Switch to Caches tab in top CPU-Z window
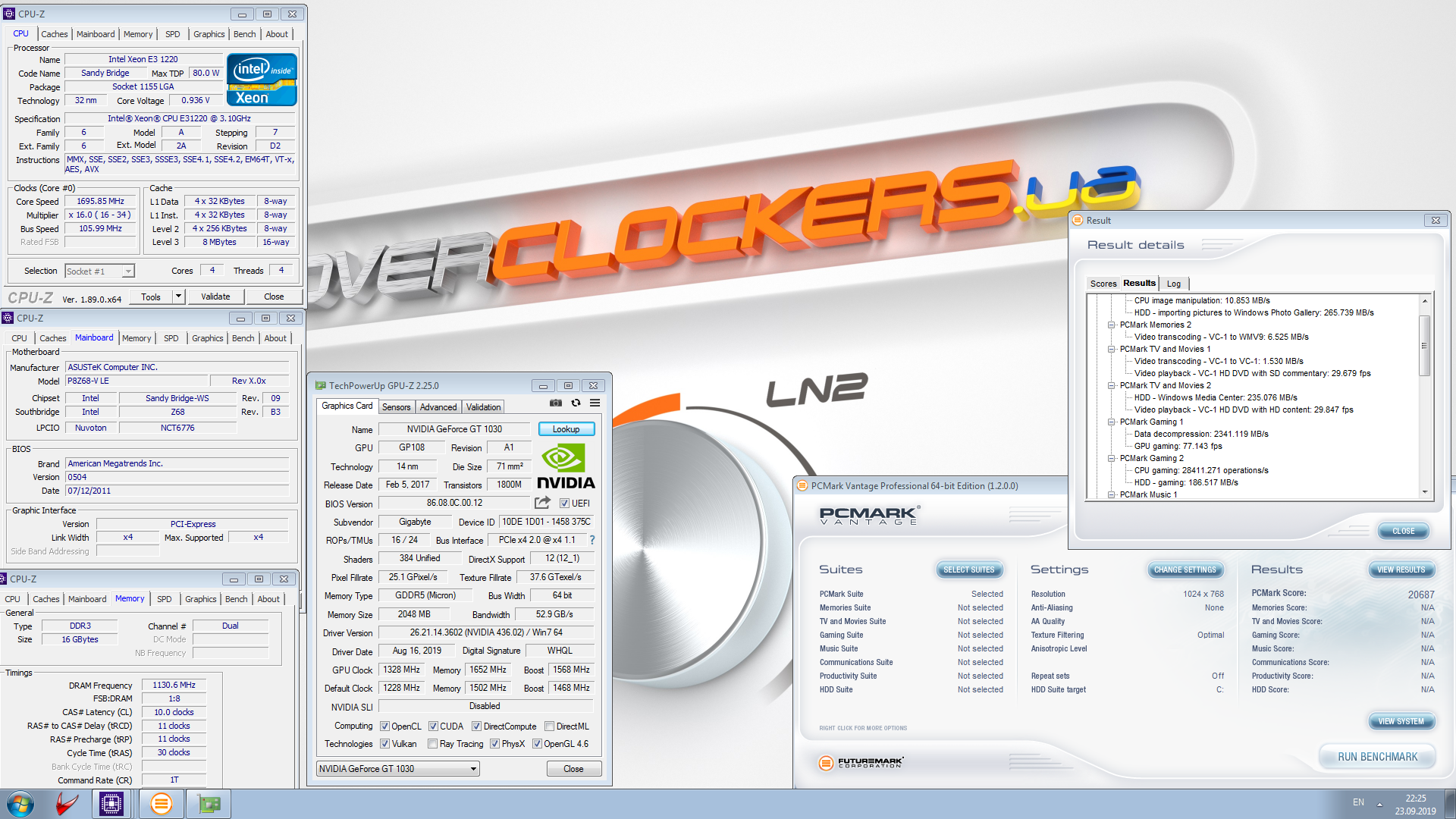The height and width of the screenshot is (819, 1456). pyautogui.click(x=54, y=34)
